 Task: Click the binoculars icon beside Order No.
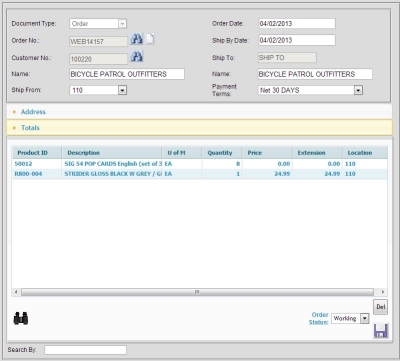point(136,39)
